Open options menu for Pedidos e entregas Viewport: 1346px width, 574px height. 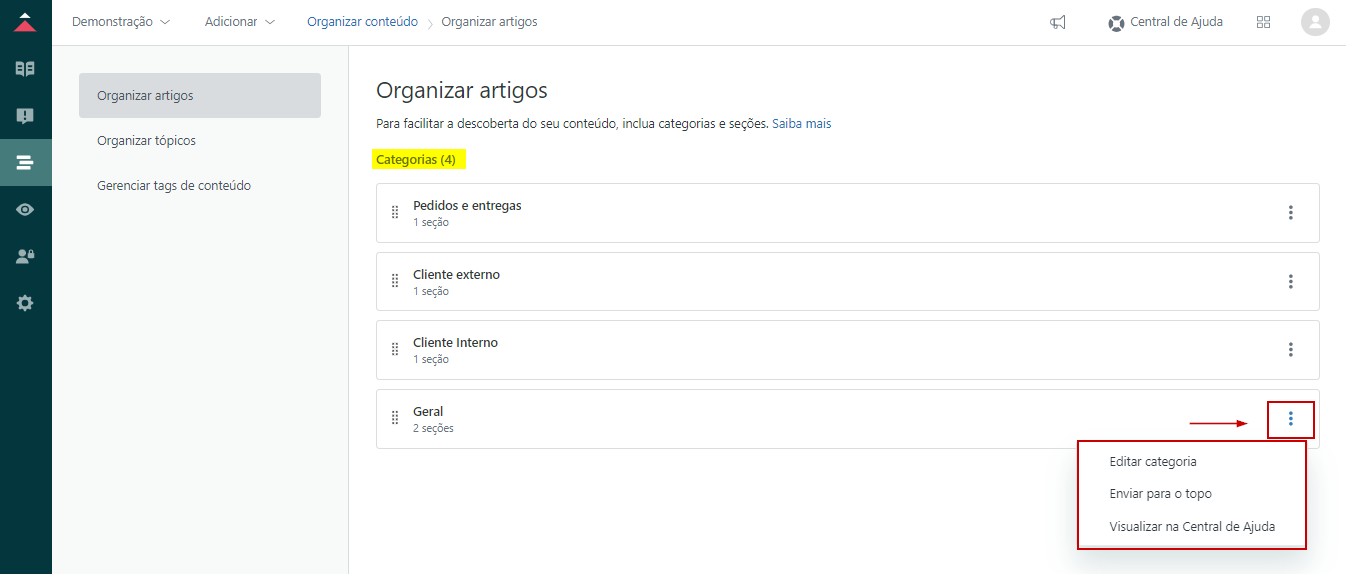coord(1291,213)
